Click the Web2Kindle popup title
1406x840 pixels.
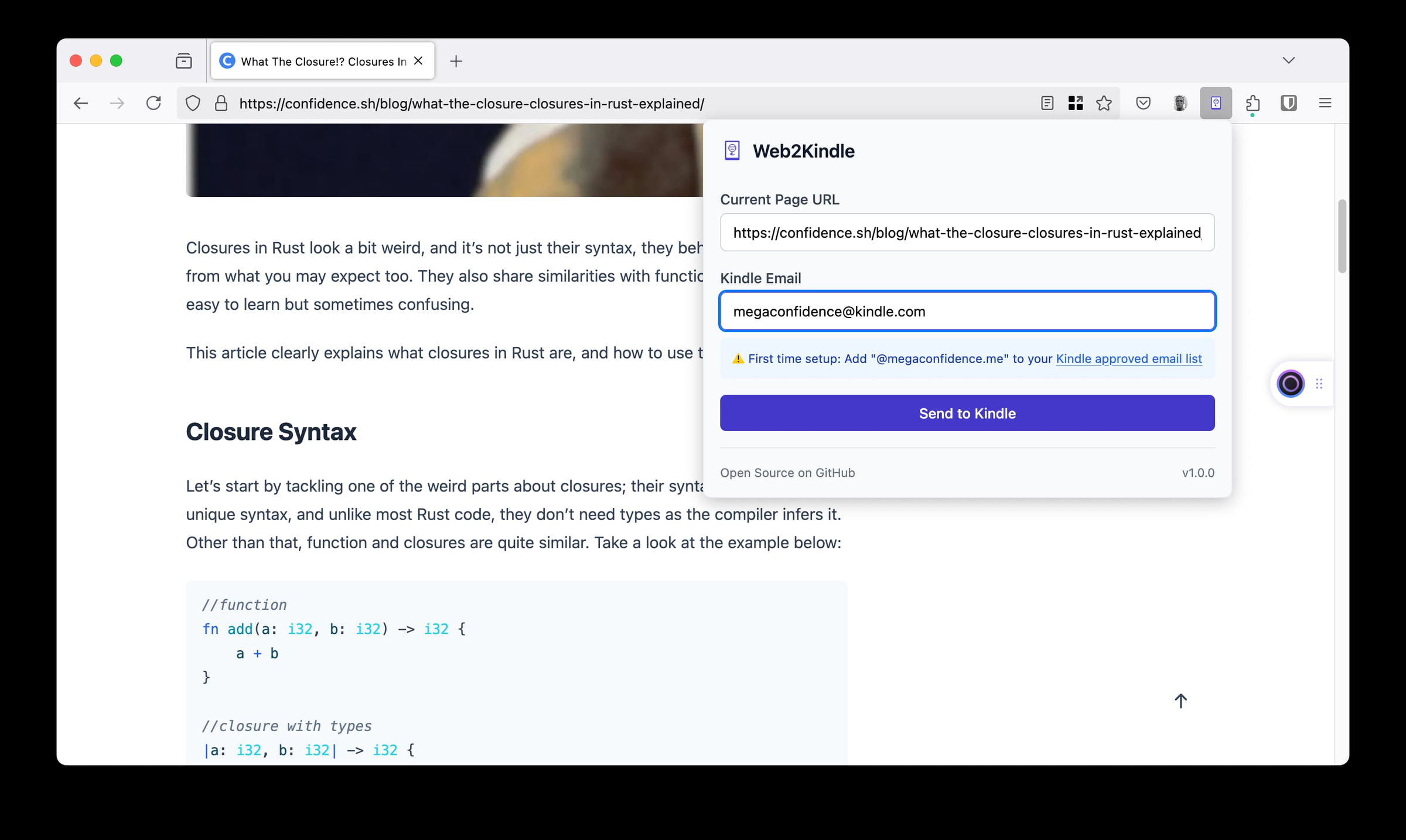point(803,151)
